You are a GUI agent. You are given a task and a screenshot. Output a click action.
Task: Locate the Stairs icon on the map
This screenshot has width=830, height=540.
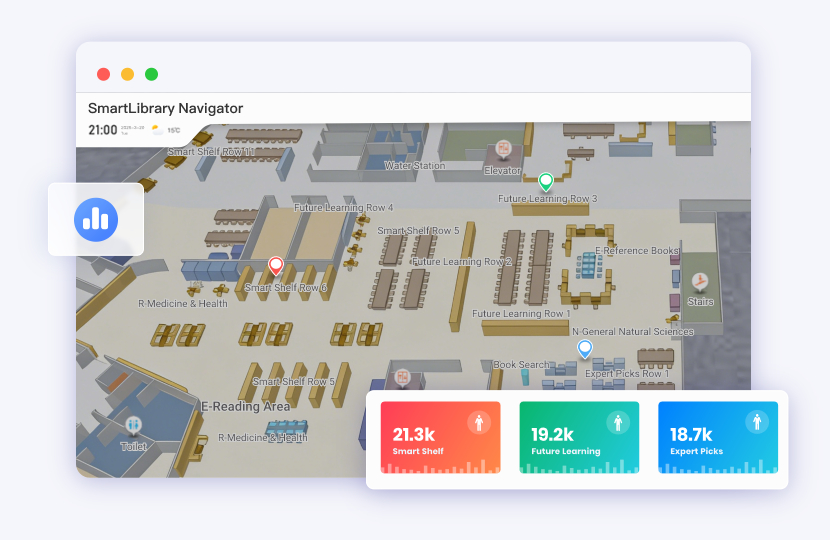coord(700,282)
